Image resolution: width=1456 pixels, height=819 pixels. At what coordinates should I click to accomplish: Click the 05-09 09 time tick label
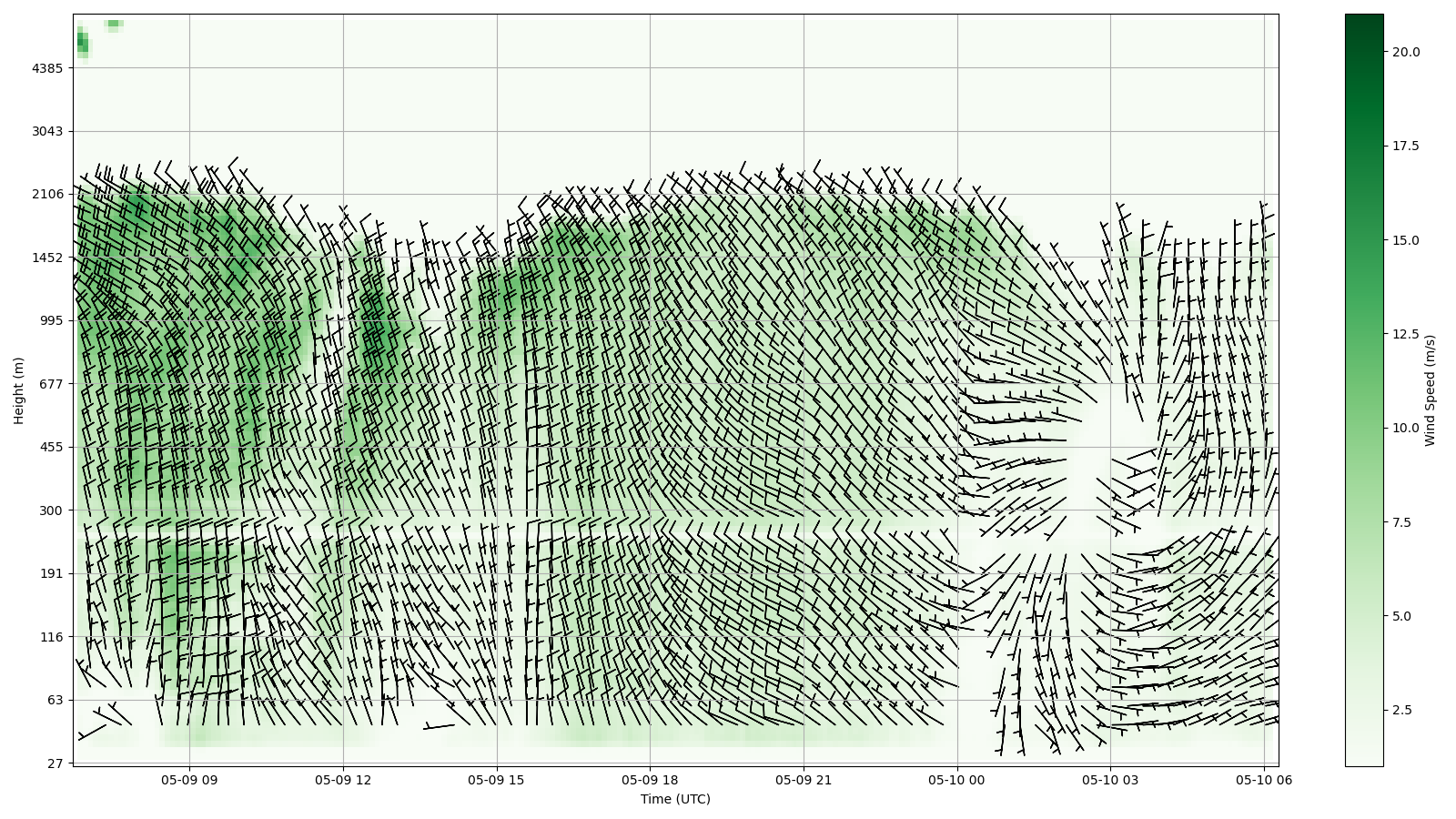click(x=189, y=780)
